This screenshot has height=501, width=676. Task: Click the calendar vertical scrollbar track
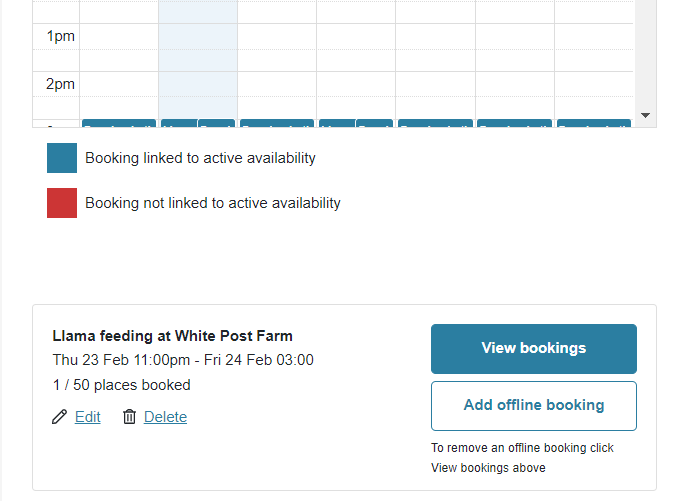645,52
